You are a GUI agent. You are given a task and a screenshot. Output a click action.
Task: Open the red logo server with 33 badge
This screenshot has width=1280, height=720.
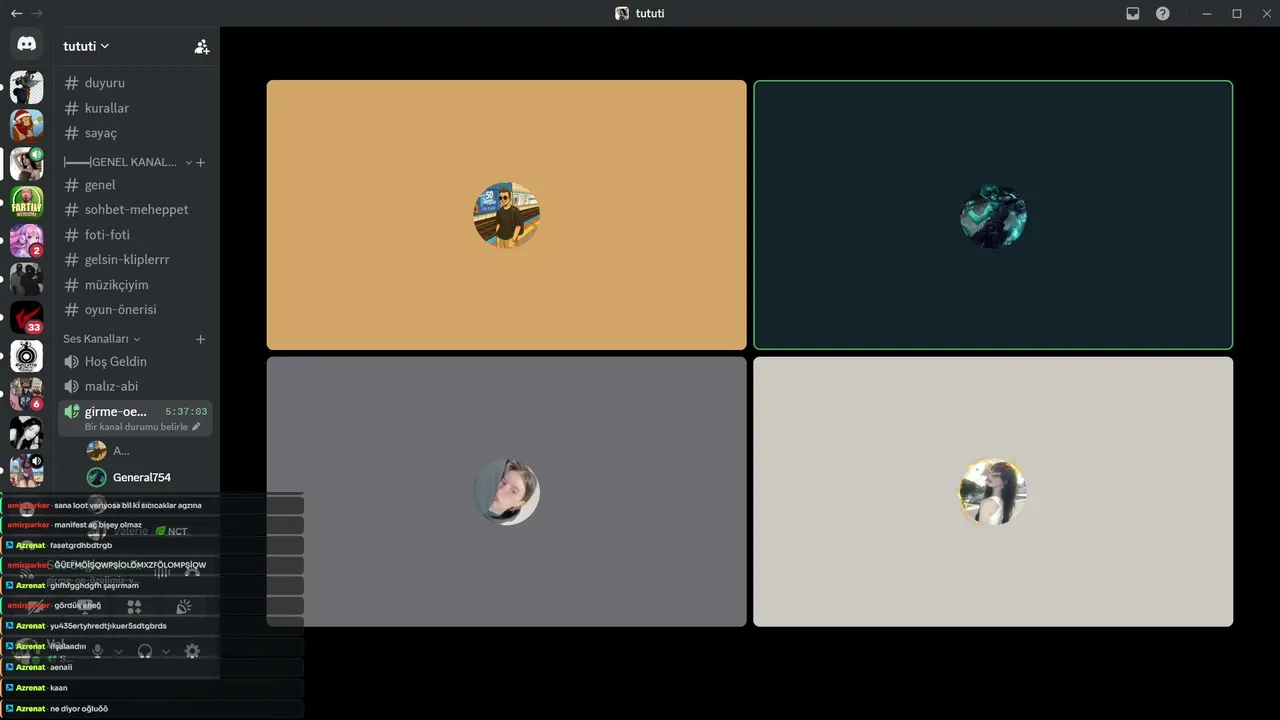(27, 318)
